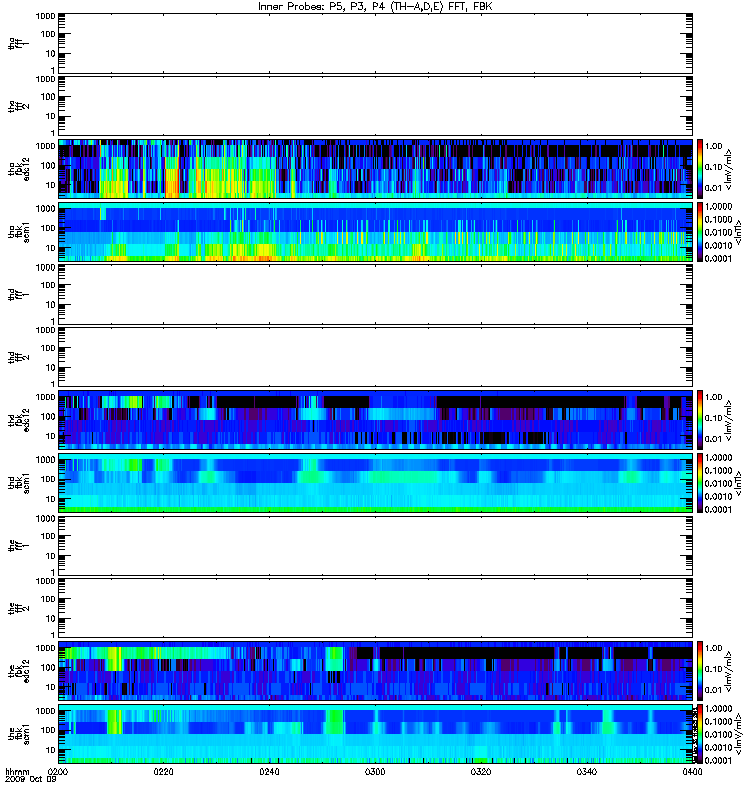Select the "tha fbk edc12" axis label
Image resolution: width=750 pixels, height=800 pixels.
pos(19,169)
